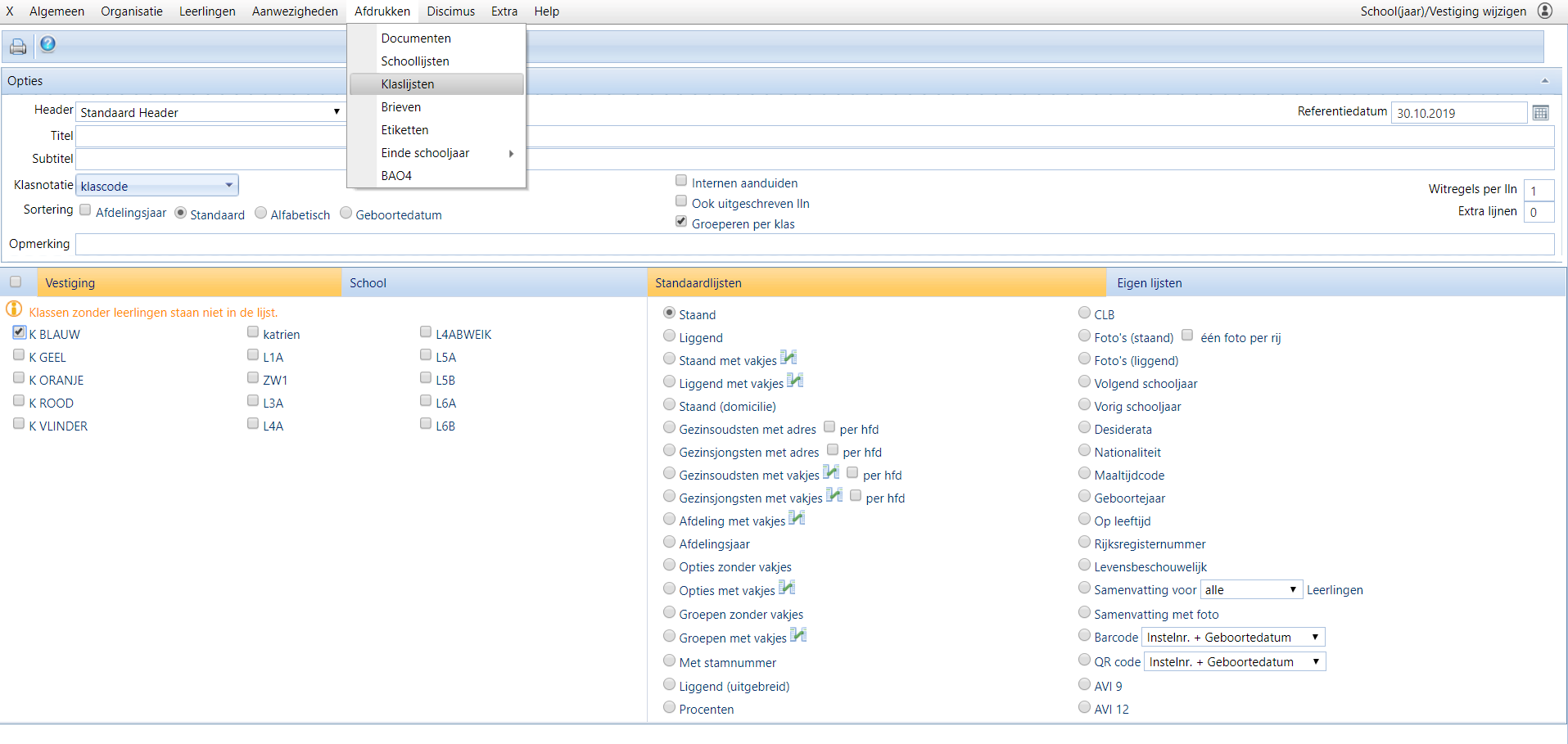Click the Excel icon next to Gezinsjongsten met vakjes

(834, 495)
